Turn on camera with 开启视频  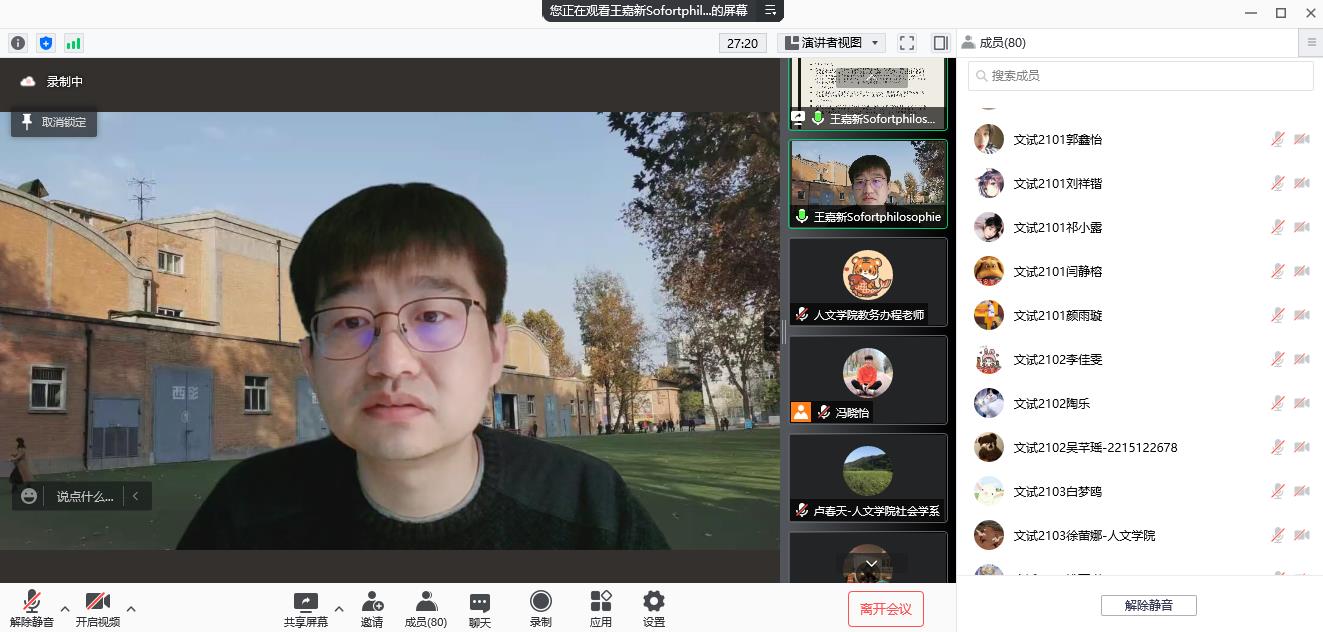click(97, 608)
